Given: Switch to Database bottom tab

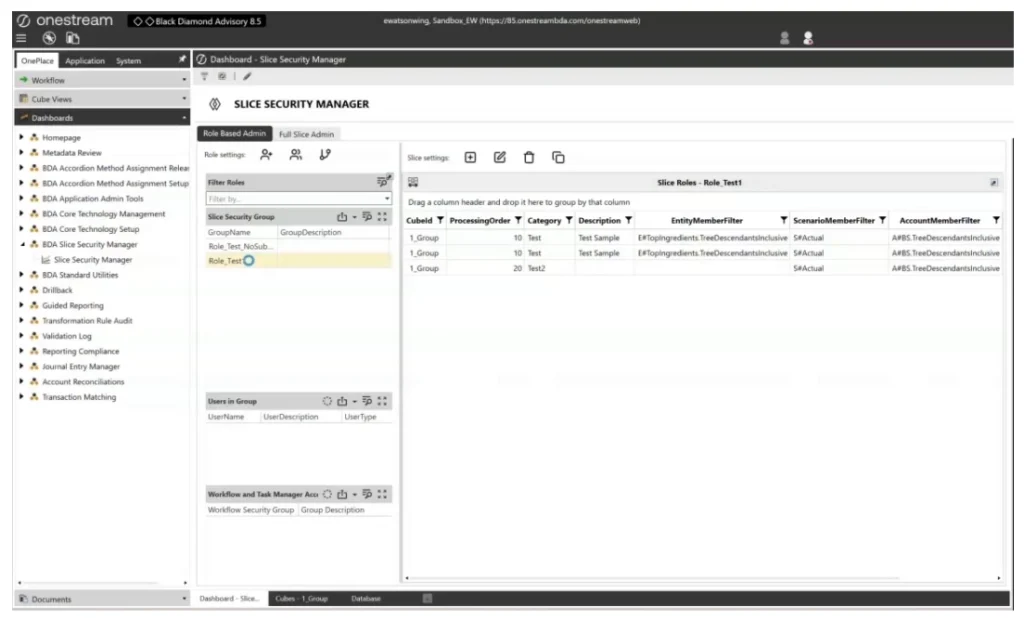Looking at the screenshot, I should [366, 598].
